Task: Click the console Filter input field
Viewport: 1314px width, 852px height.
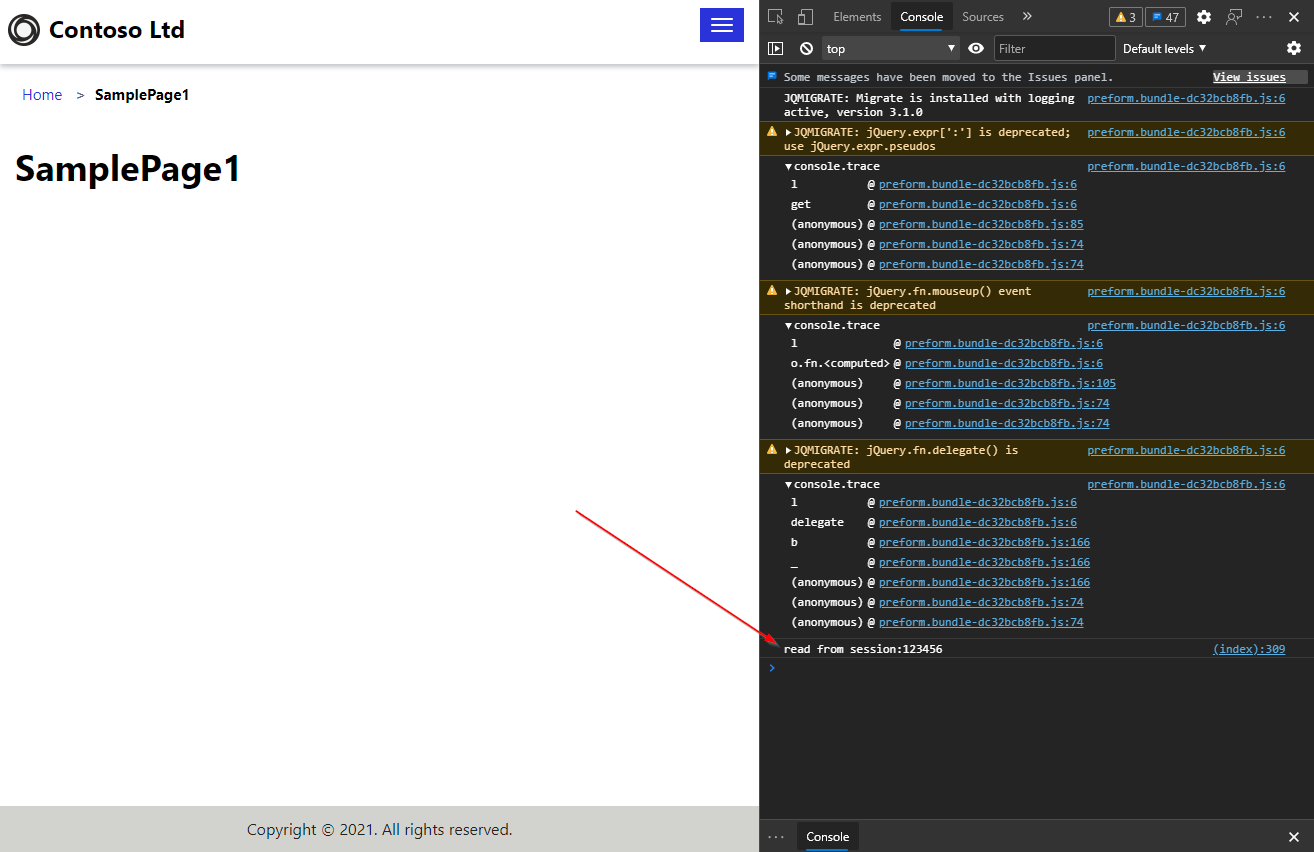Action: 1053,48
